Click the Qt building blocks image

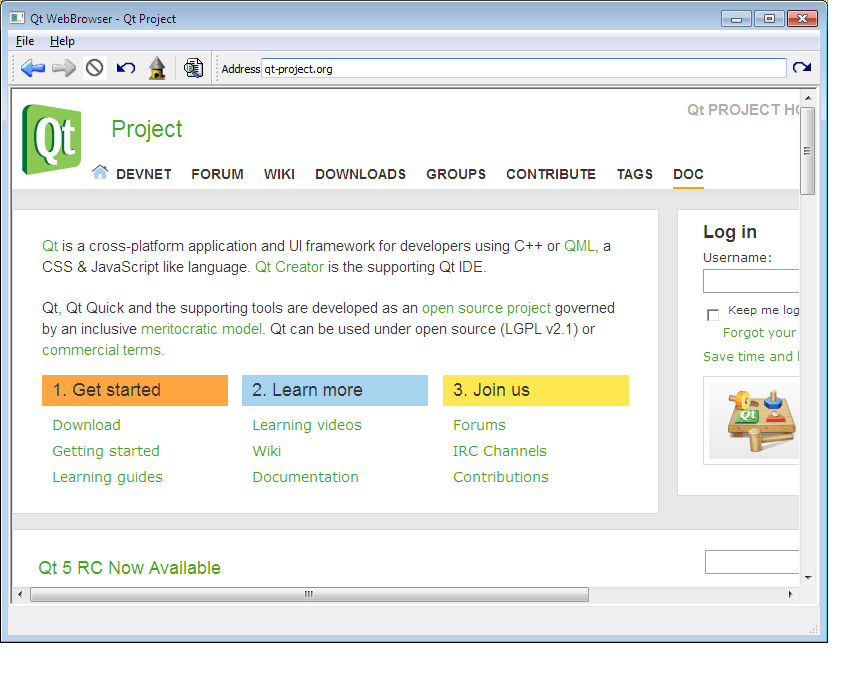click(760, 420)
